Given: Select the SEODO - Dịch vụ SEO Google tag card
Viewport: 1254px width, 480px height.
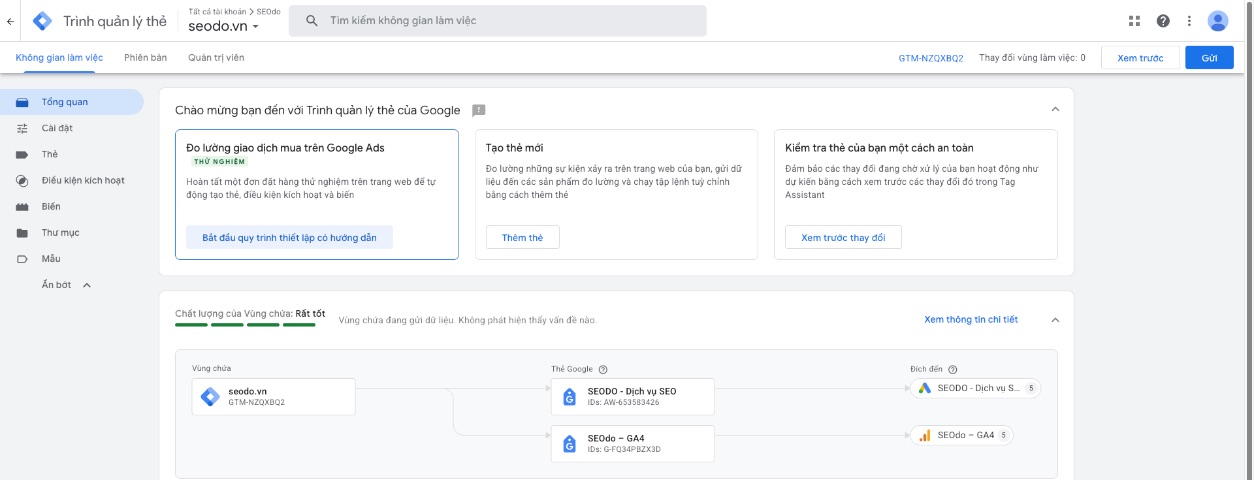Looking at the screenshot, I should [633, 396].
